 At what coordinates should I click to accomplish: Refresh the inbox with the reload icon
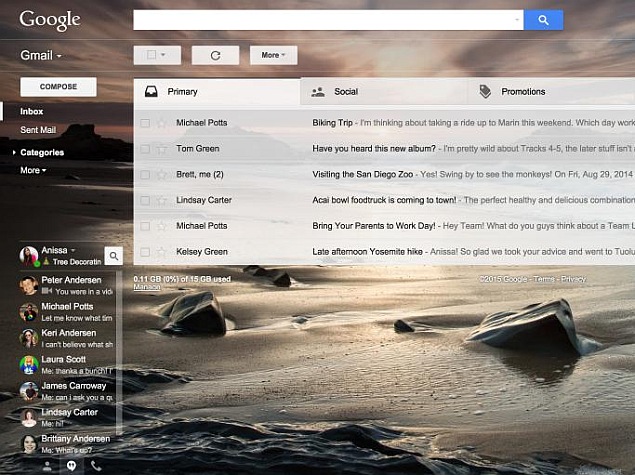[215, 55]
